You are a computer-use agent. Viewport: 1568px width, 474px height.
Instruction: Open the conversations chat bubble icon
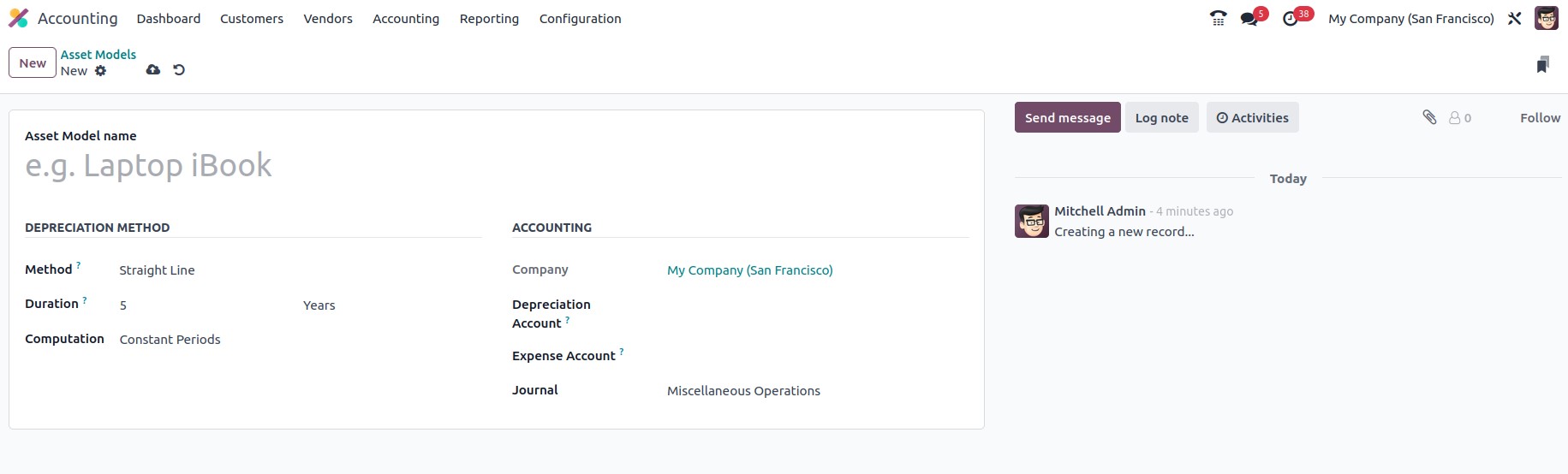pos(1249,18)
